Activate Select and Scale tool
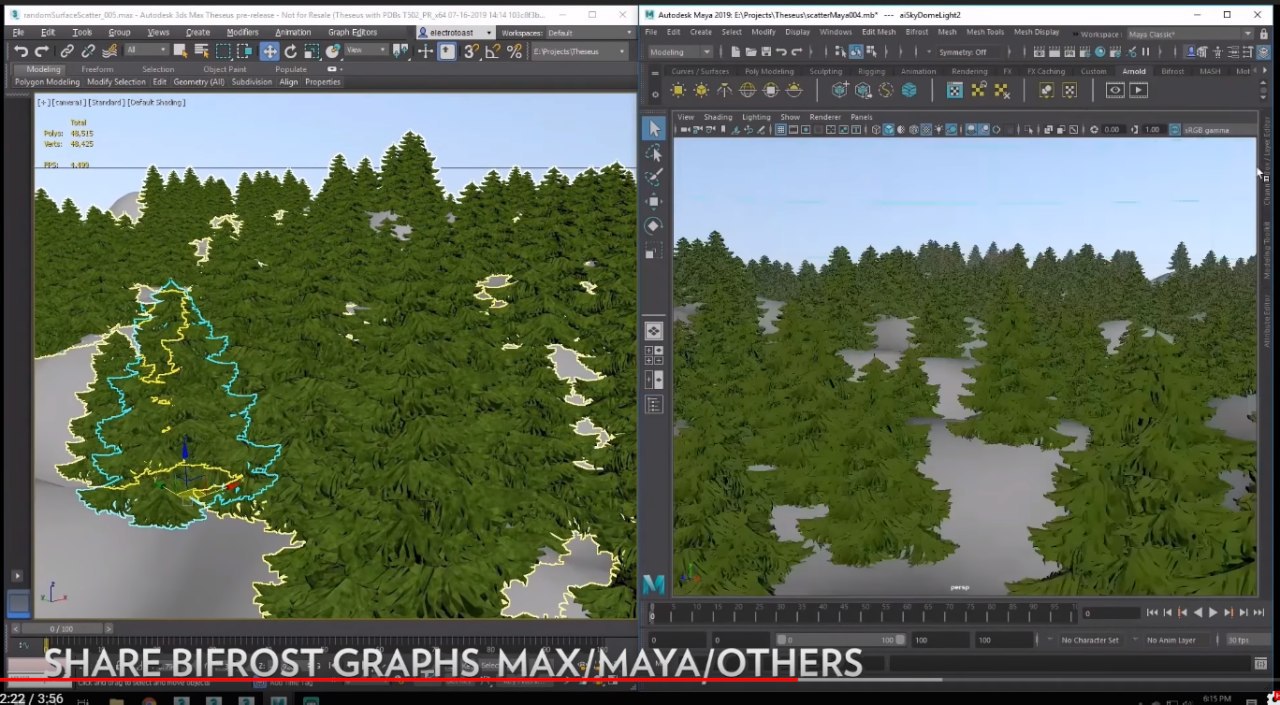The width and height of the screenshot is (1280, 705). click(312, 52)
